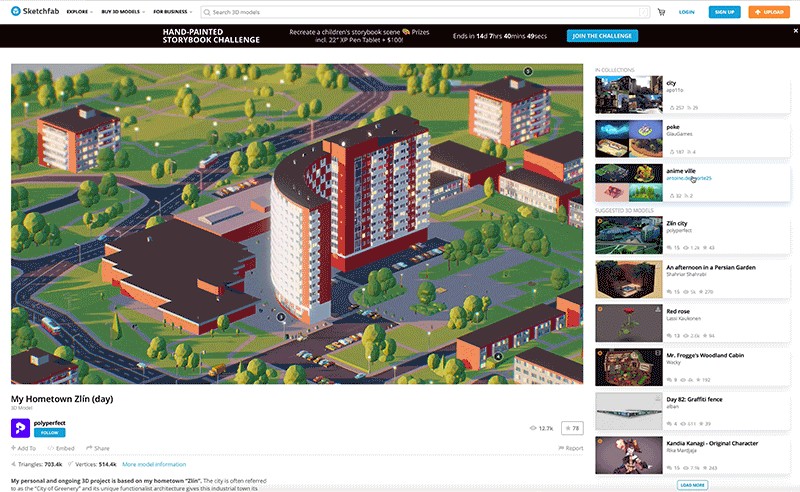Open the Buy 3D Models dropdown
This screenshot has width=800, height=492.
[123, 12]
